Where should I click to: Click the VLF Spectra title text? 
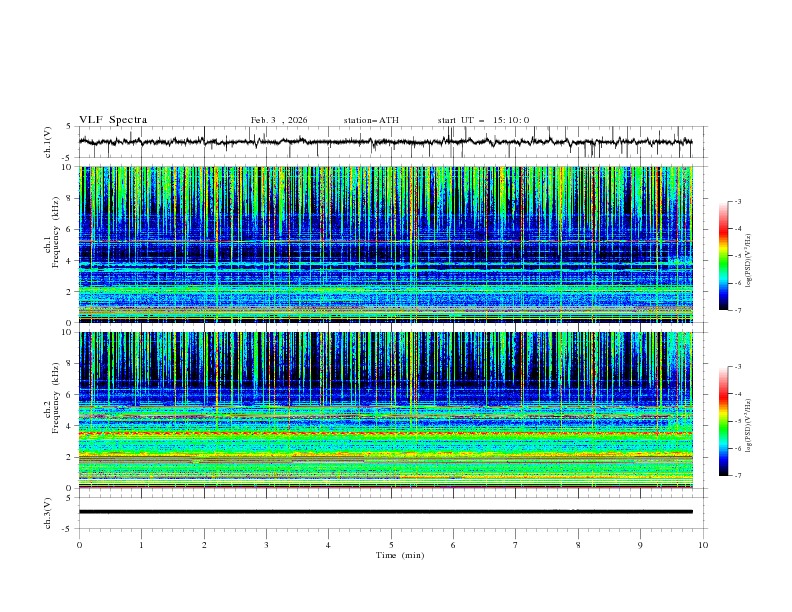pyautogui.click(x=113, y=120)
